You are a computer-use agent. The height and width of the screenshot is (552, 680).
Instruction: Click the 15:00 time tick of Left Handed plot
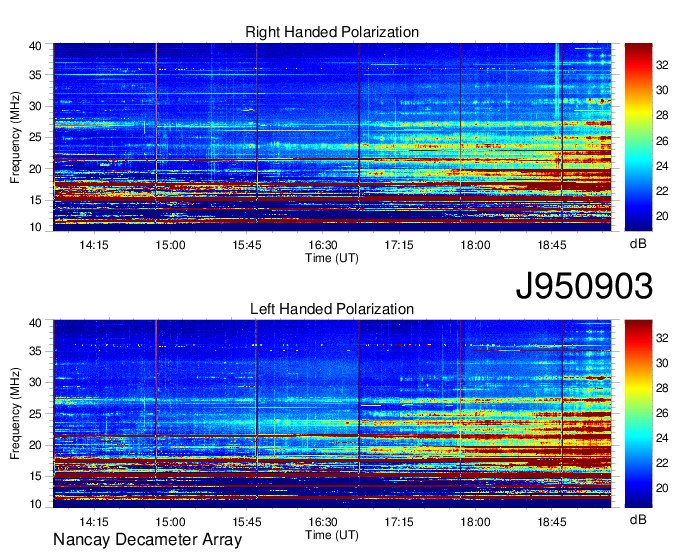point(170,522)
